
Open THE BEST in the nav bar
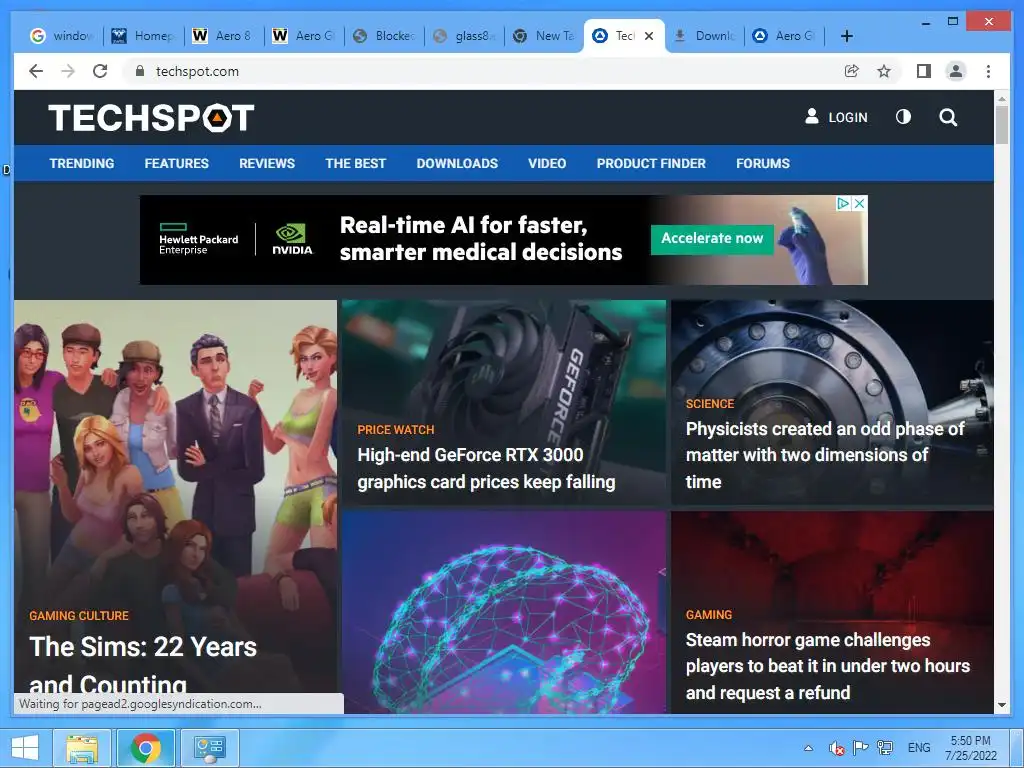(x=355, y=163)
